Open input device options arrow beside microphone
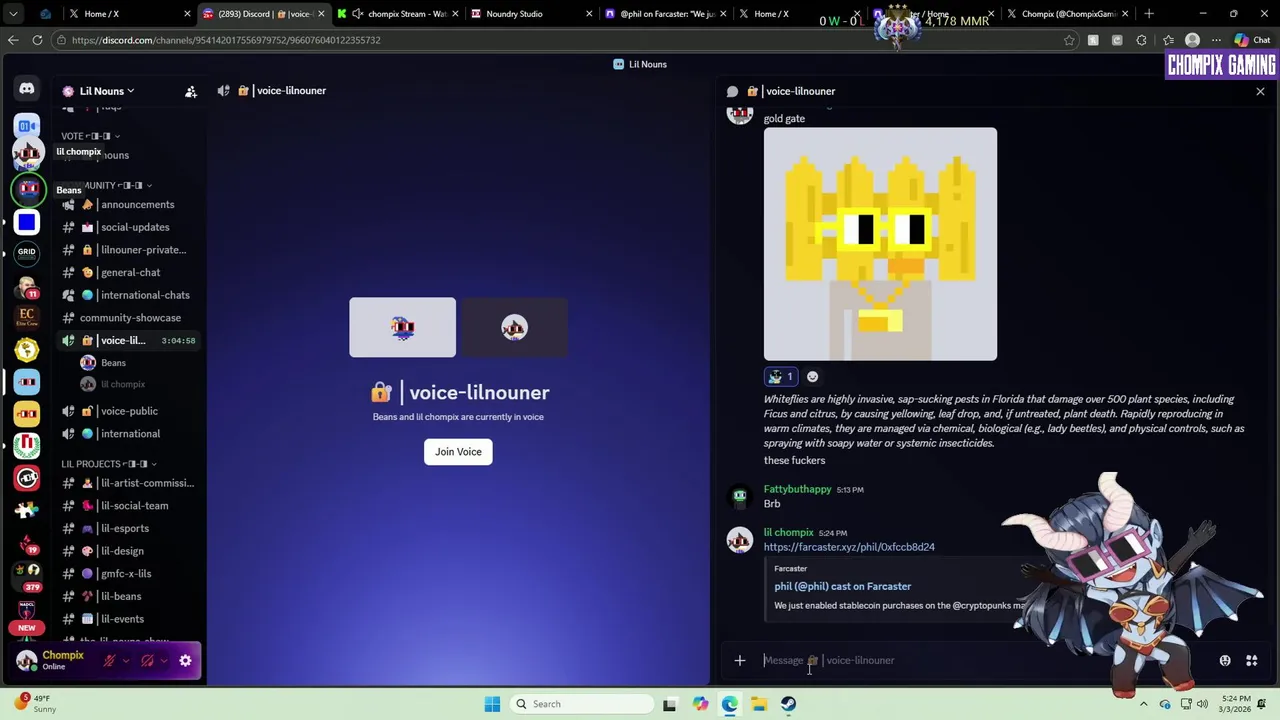 [125, 660]
